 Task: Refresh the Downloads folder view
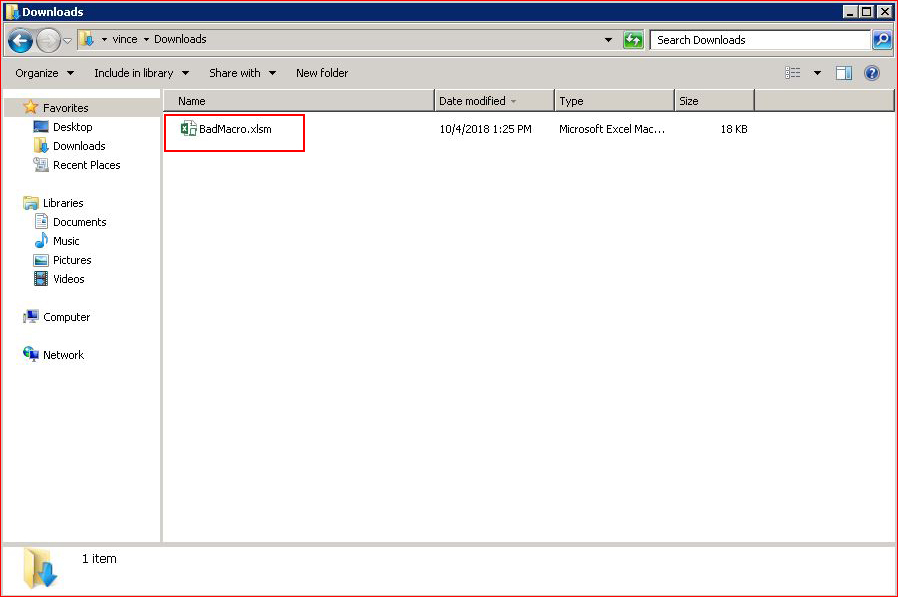click(633, 40)
